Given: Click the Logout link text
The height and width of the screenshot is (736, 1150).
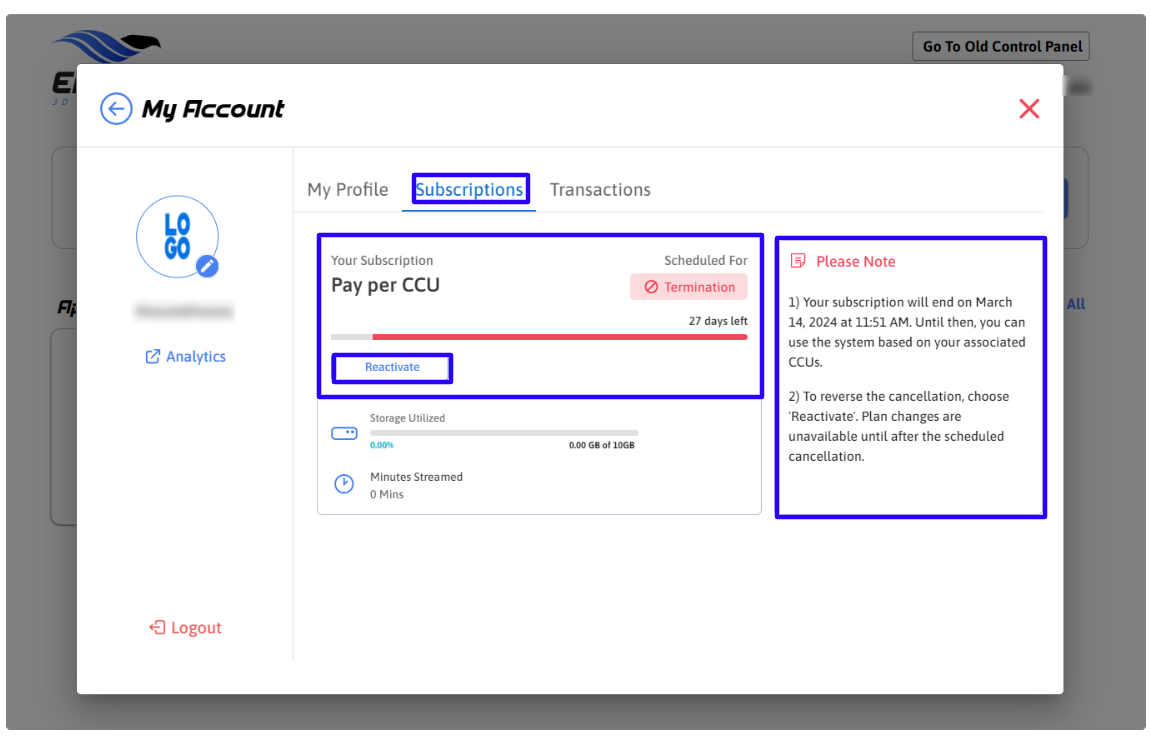Looking at the screenshot, I should pos(196,628).
